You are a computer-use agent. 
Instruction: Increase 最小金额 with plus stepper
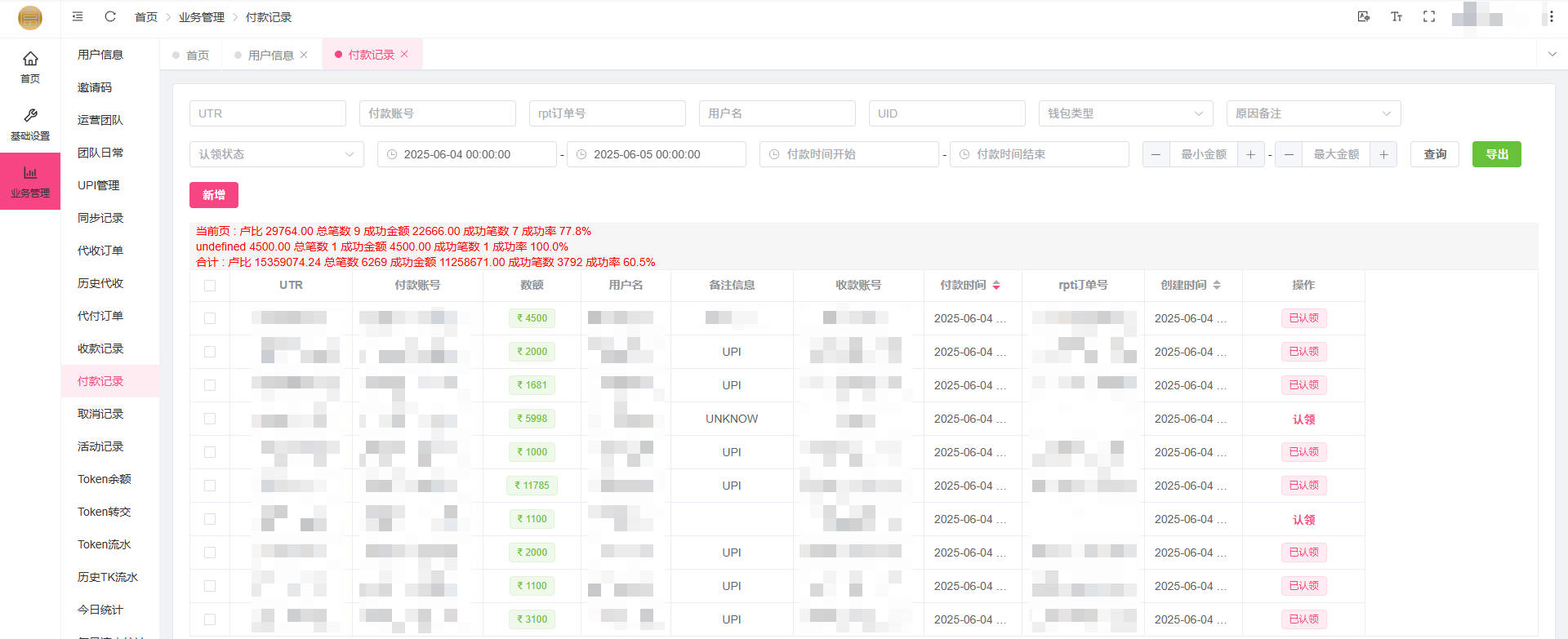pyautogui.click(x=1250, y=154)
